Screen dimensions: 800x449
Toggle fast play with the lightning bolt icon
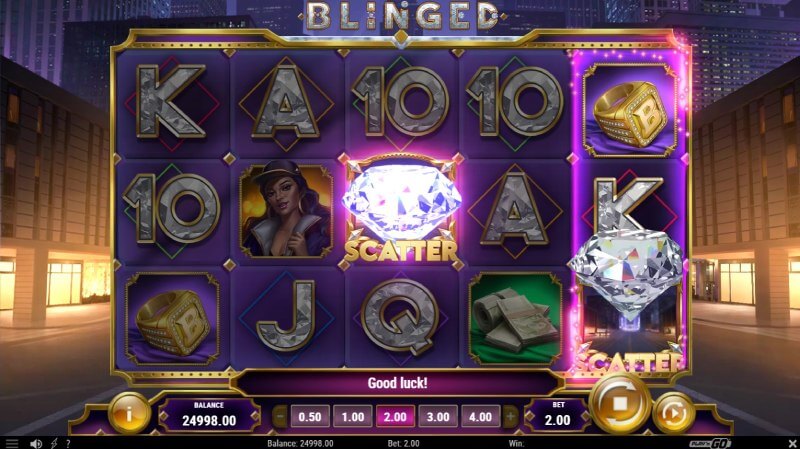54,443
